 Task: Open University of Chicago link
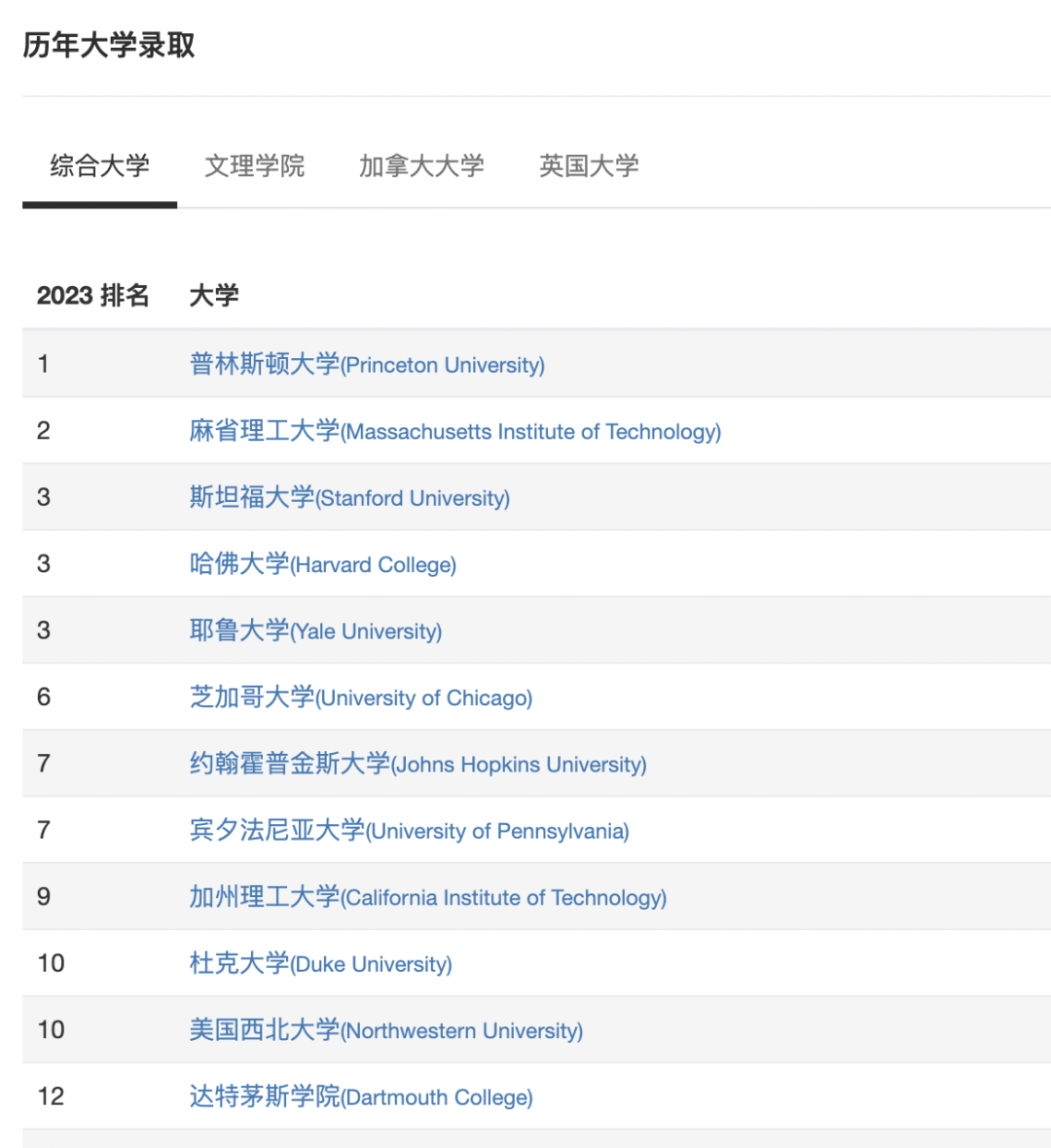pyautogui.click(x=360, y=697)
